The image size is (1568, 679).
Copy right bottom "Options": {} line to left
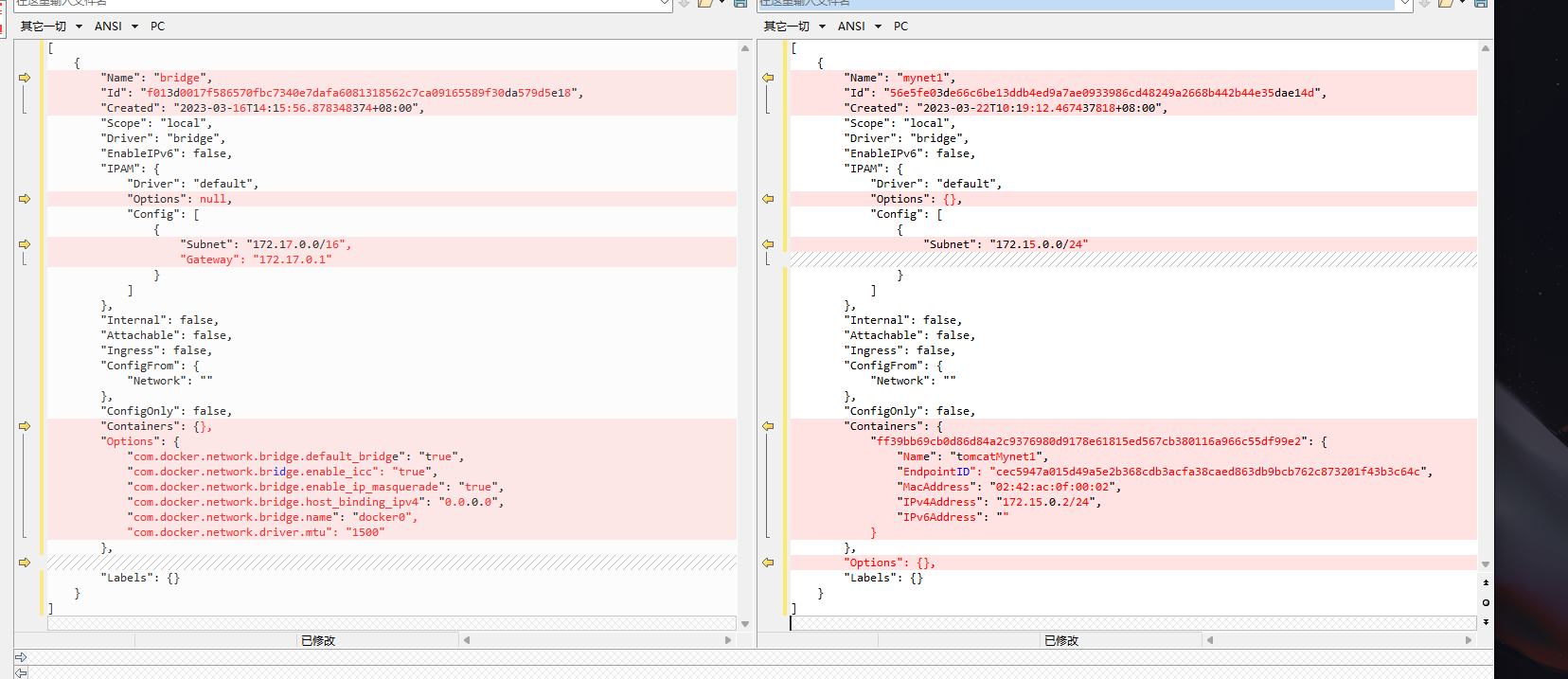[768, 563]
